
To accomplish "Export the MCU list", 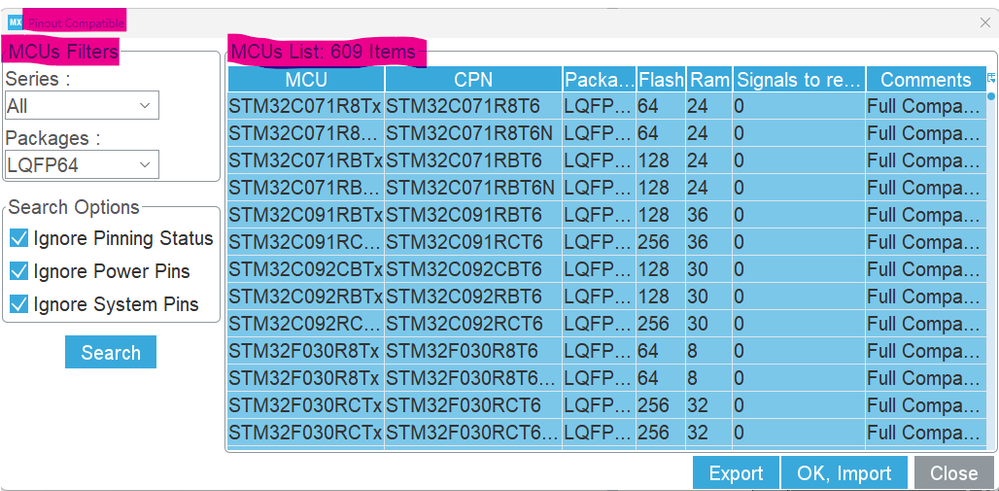I will [x=736, y=473].
